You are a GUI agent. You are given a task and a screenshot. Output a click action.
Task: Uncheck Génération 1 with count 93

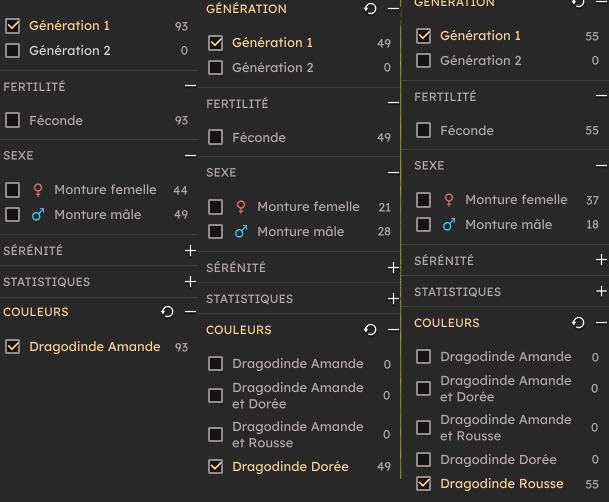12,26
